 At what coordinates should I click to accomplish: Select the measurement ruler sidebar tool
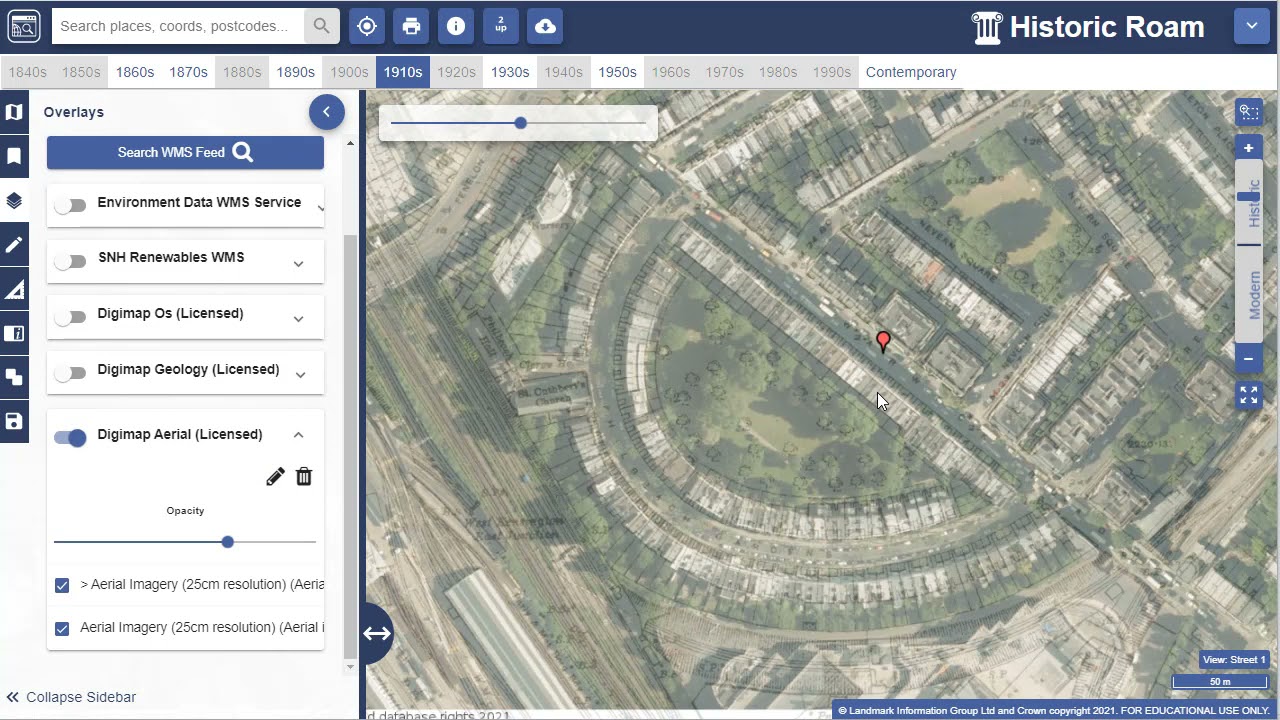[x=14, y=290]
